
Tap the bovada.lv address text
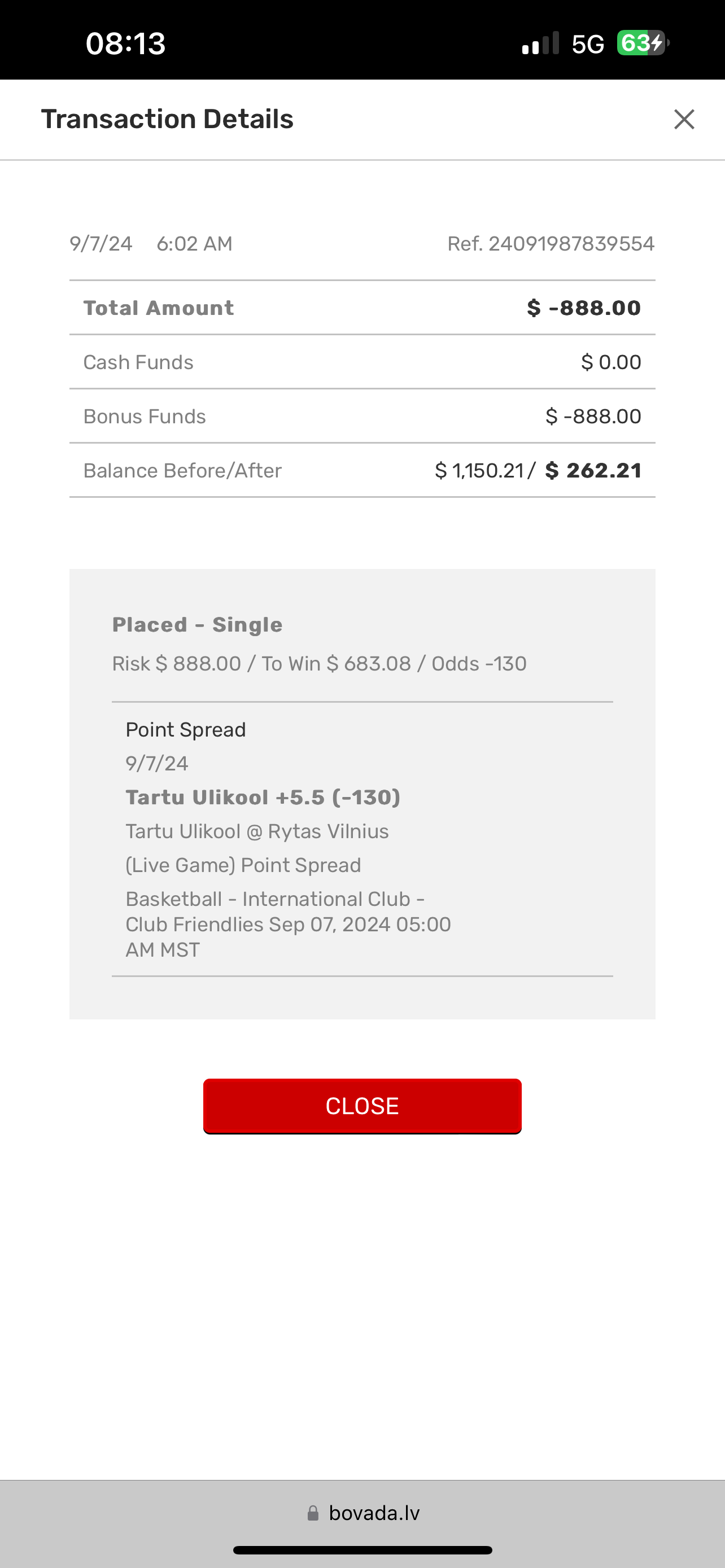374,1513
